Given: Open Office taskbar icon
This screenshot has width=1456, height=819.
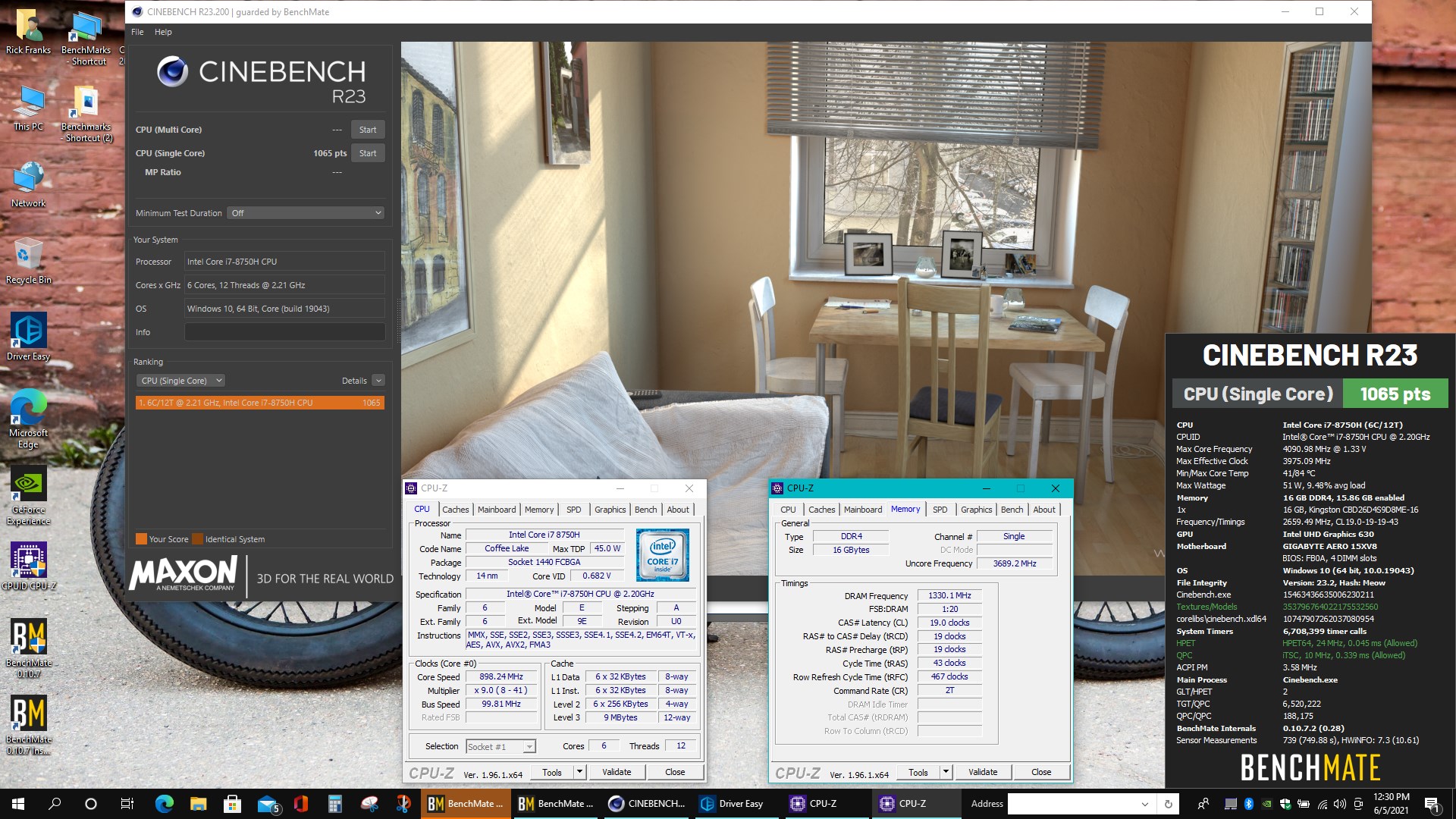Looking at the screenshot, I should (x=301, y=804).
